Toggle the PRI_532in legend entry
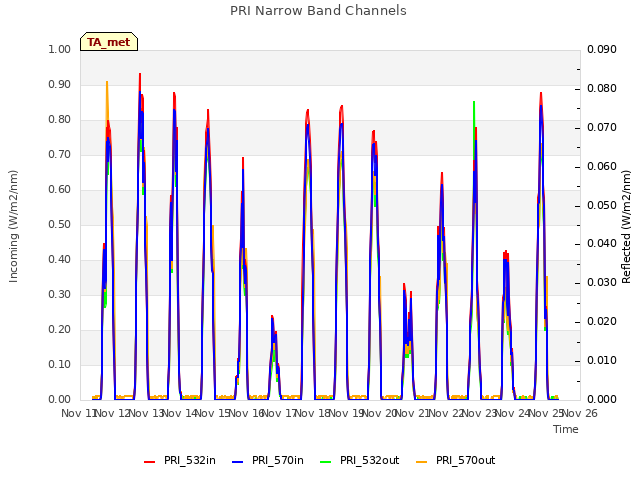 click(180, 460)
